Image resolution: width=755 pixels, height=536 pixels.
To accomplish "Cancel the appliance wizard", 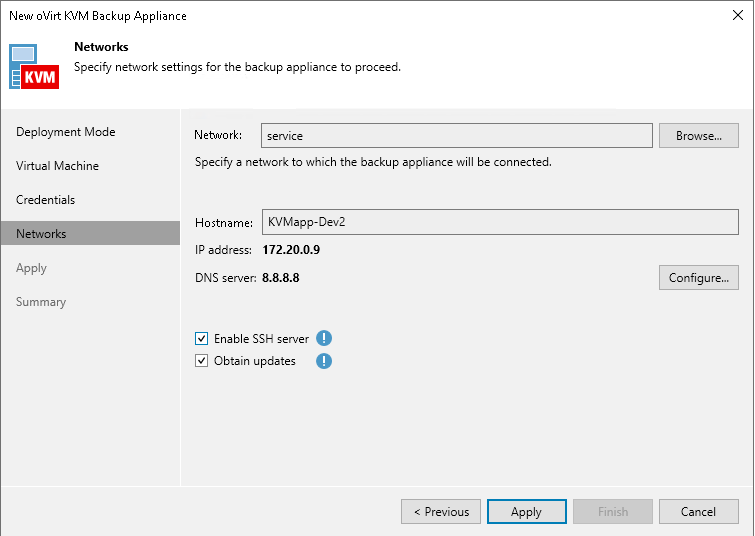I will [x=698, y=512].
